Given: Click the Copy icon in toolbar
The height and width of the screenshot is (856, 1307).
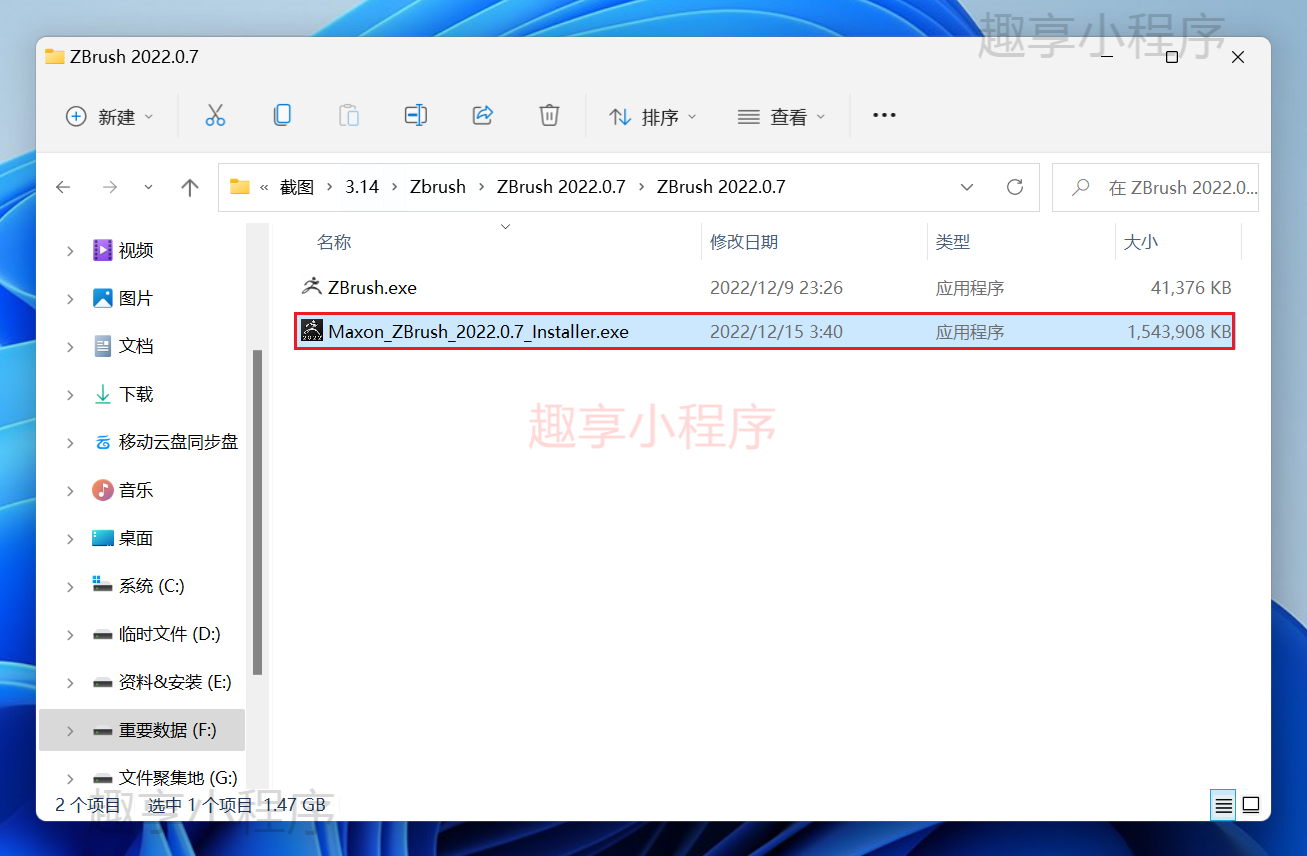Looking at the screenshot, I should 282,116.
